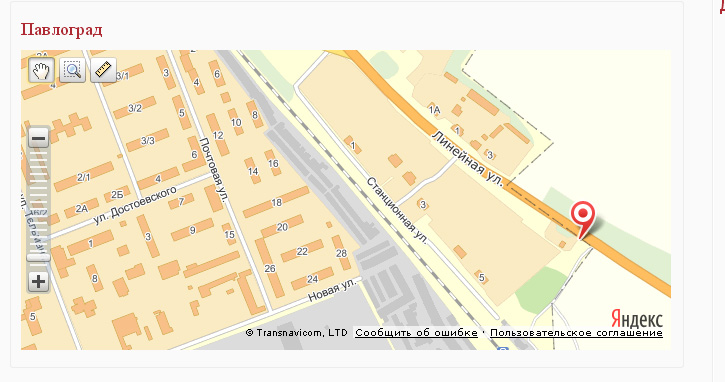Click building 1А near Линейная
The image size is (725, 382).
(434, 110)
